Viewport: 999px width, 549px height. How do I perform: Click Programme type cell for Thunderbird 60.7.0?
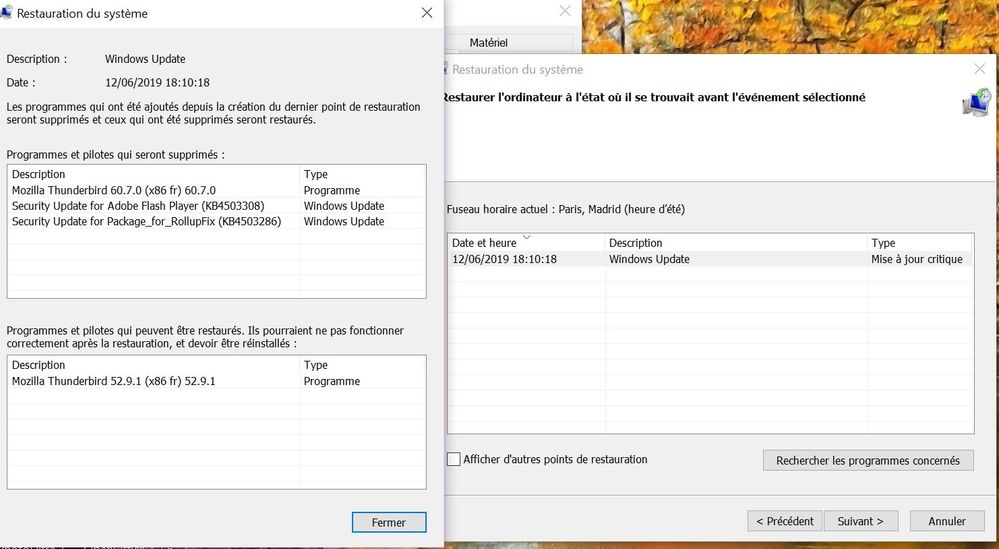tap(332, 190)
